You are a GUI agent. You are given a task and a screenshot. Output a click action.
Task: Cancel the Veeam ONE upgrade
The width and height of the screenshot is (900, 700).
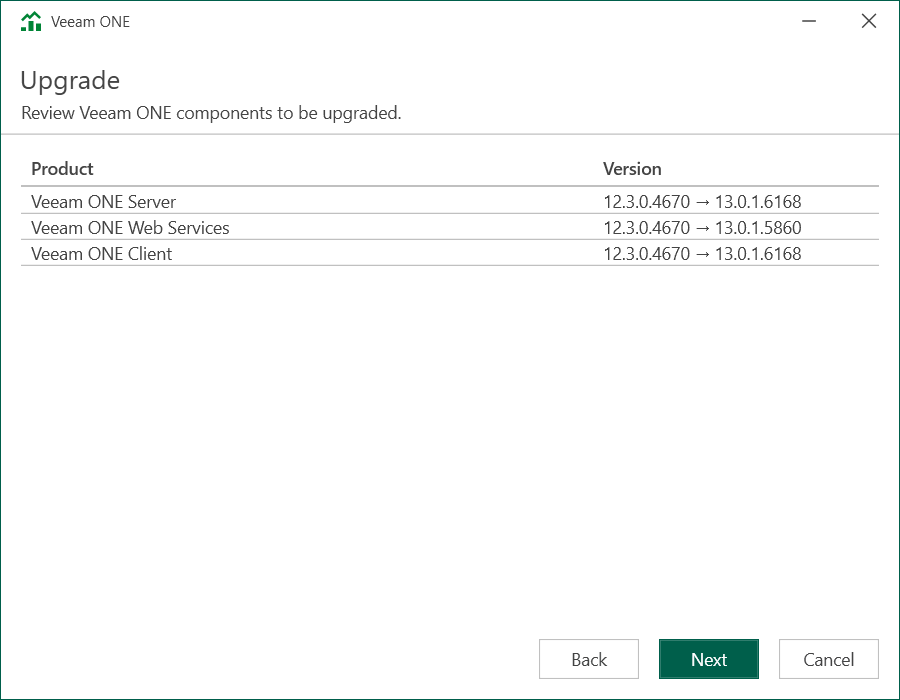[x=828, y=659]
